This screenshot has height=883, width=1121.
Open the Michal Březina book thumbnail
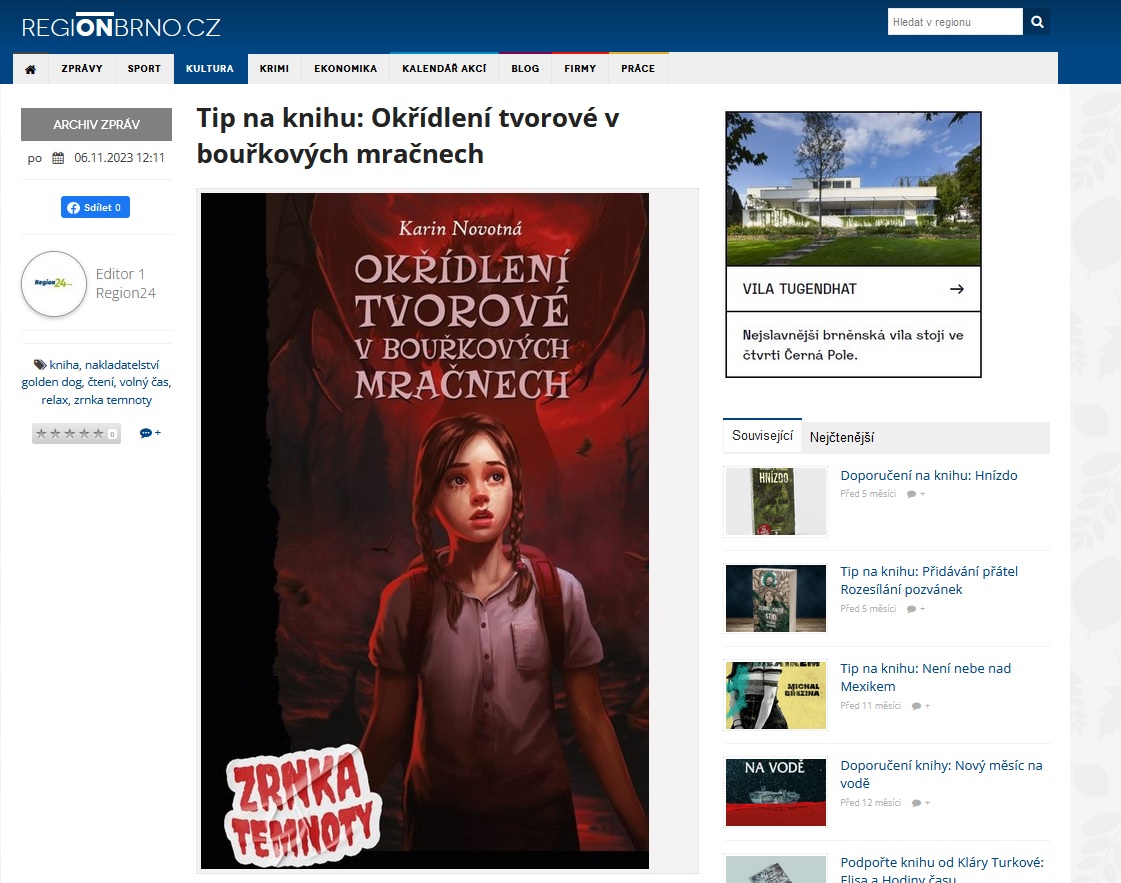point(776,695)
